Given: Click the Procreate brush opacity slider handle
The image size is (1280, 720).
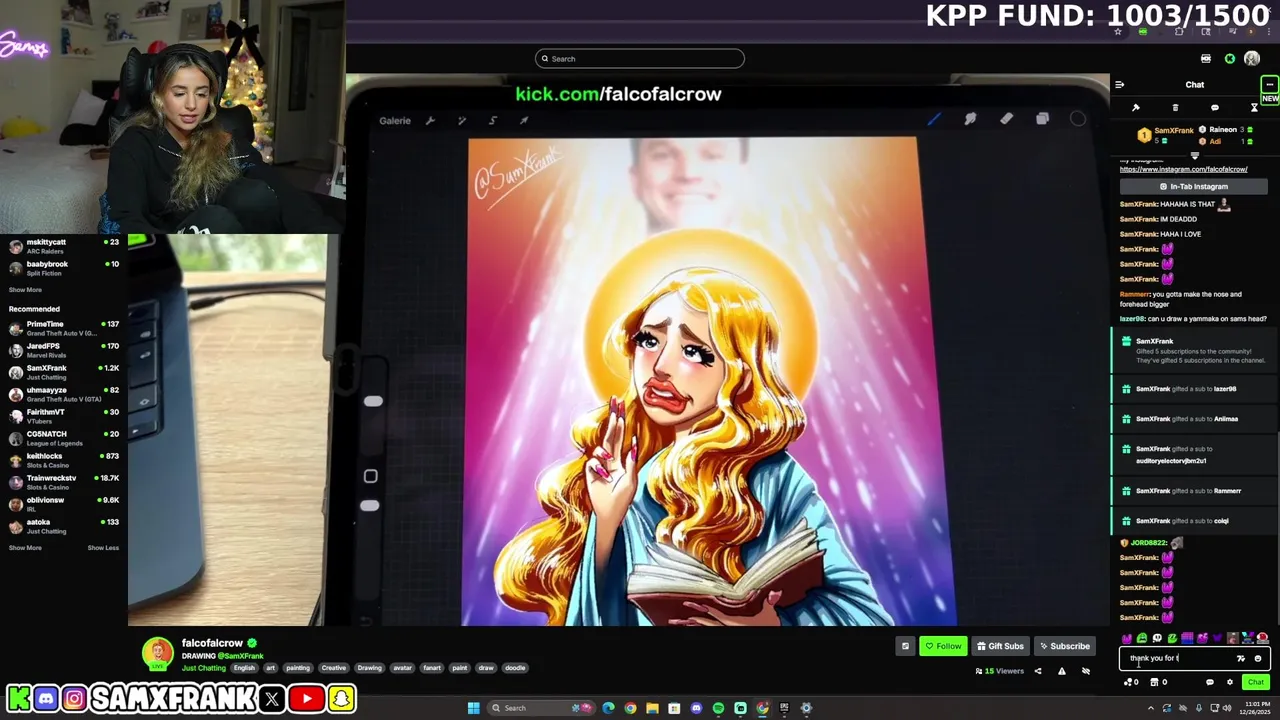Looking at the screenshot, I should (370, 506).
